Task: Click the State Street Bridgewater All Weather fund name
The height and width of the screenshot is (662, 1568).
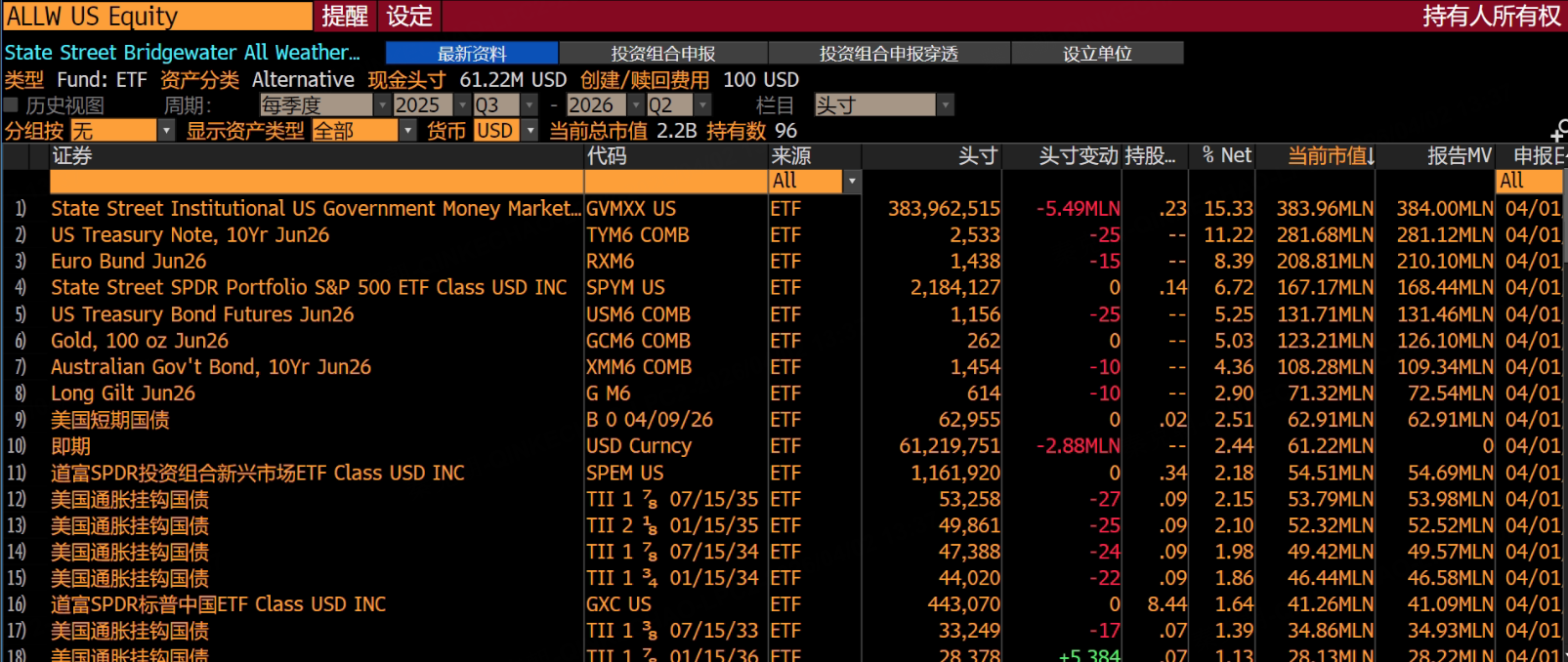Action: click(182, 53)
